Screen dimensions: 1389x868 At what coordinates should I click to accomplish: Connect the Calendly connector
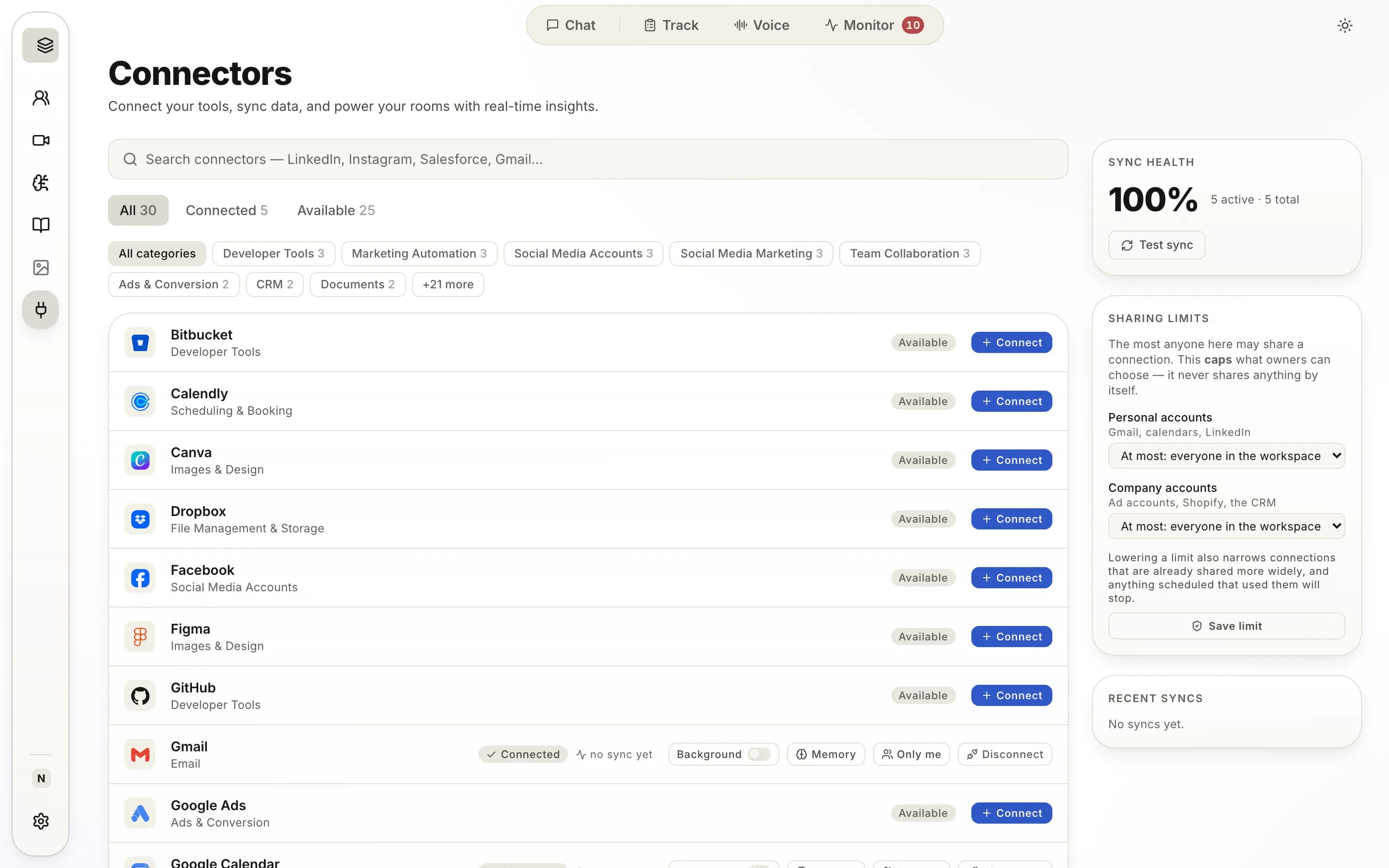1011,401
